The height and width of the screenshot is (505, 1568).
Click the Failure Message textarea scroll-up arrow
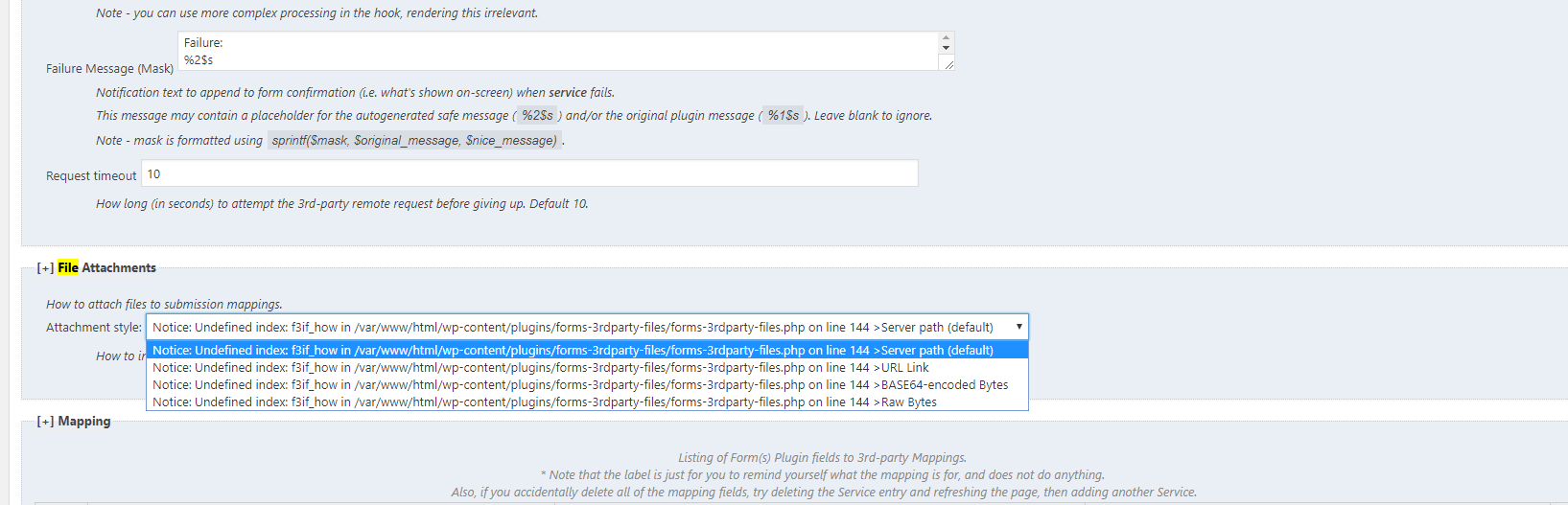[x=947, y=38]
